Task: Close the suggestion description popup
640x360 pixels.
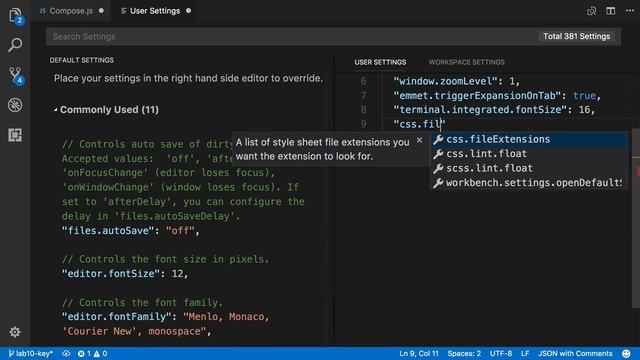Action: point(419,140)
